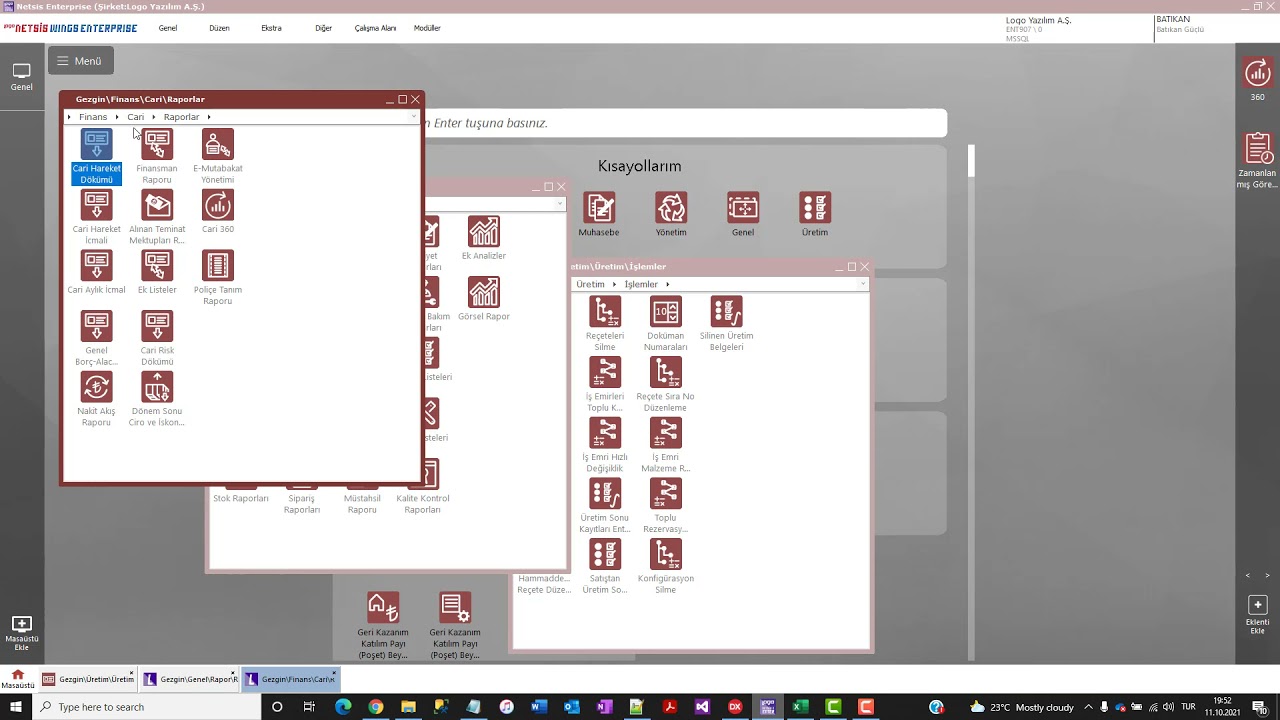This screenshot has width=1280, height=720.
Task: Expand Cari Raporlar address bar dropdown
Action: [x=413, y=117]
